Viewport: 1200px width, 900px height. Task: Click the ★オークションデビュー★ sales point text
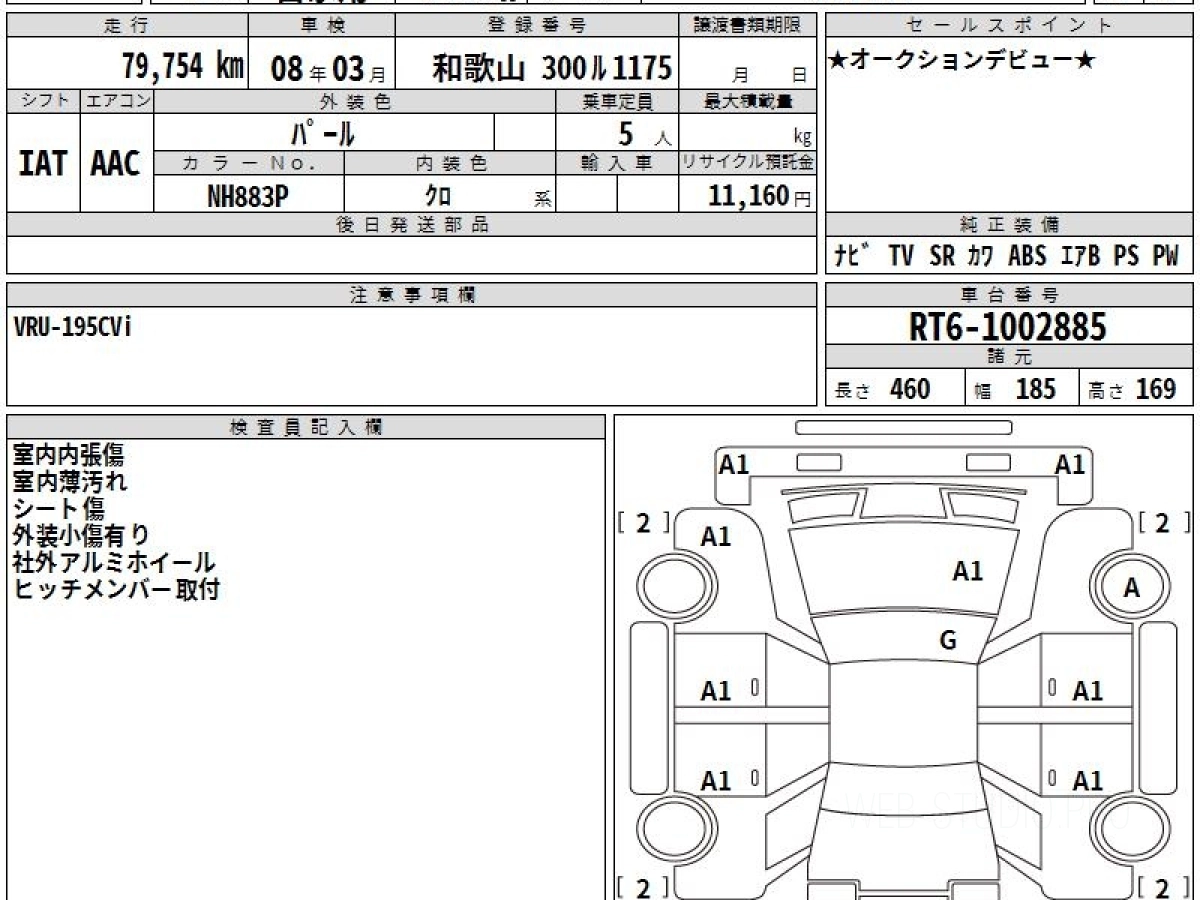963,62
